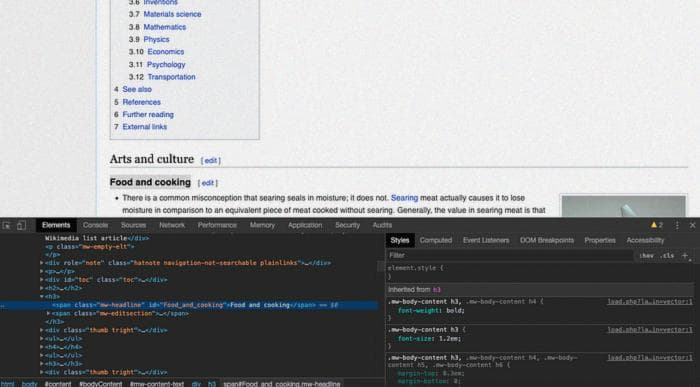This screenshot has height=387, width=700.
Task: Expand the hatnote div node
Action: click(x=42, y=263)
